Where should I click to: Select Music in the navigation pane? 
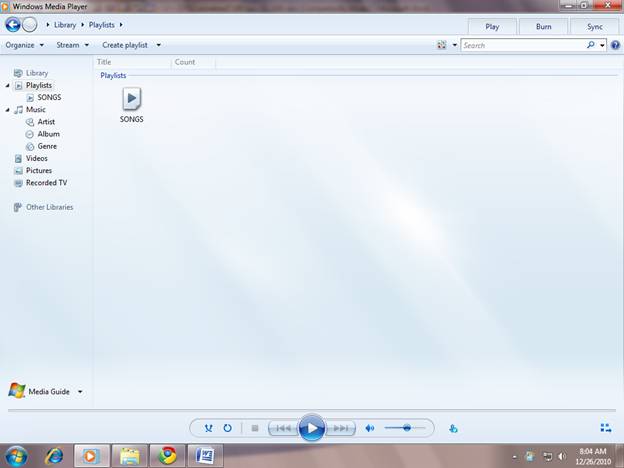click(x=35, y=109)
